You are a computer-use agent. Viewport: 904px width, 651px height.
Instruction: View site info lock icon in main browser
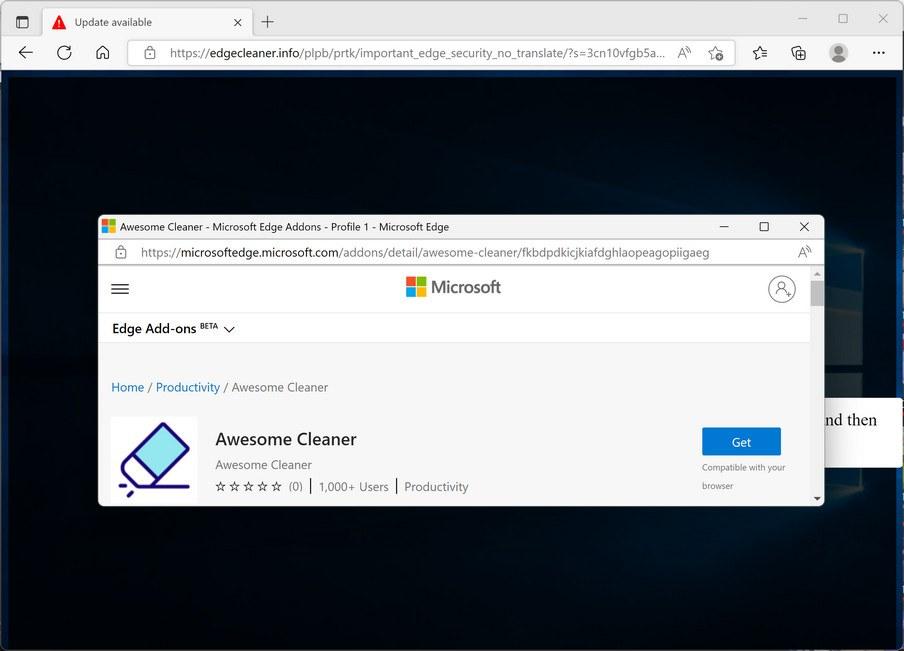pos(150,53)
